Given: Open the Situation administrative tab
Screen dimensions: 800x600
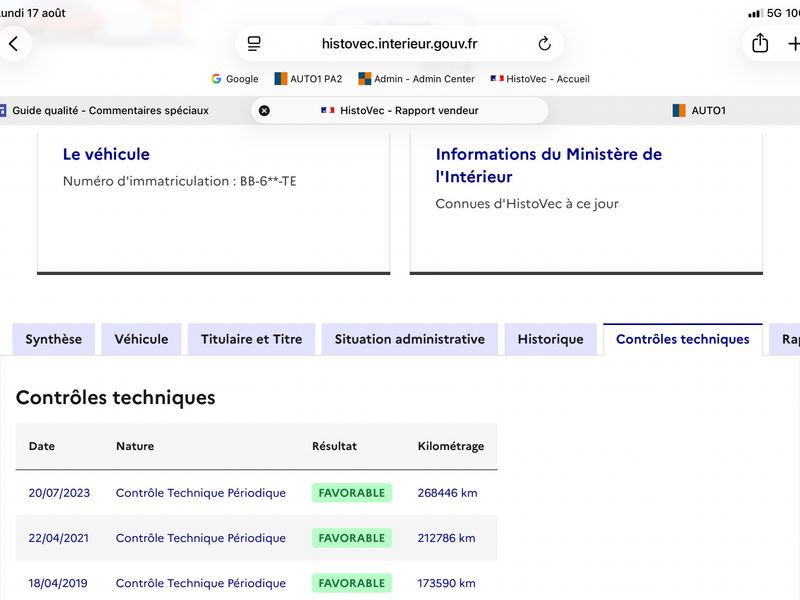Looking at the screenshot, I should pyautogui.click(x=410, y=339).
